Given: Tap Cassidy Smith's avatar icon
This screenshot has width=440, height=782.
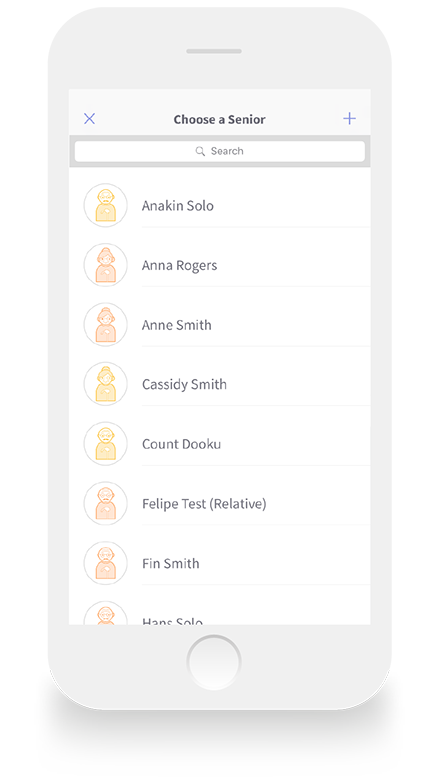Looking at the screenshot, I should coord(105,384).
